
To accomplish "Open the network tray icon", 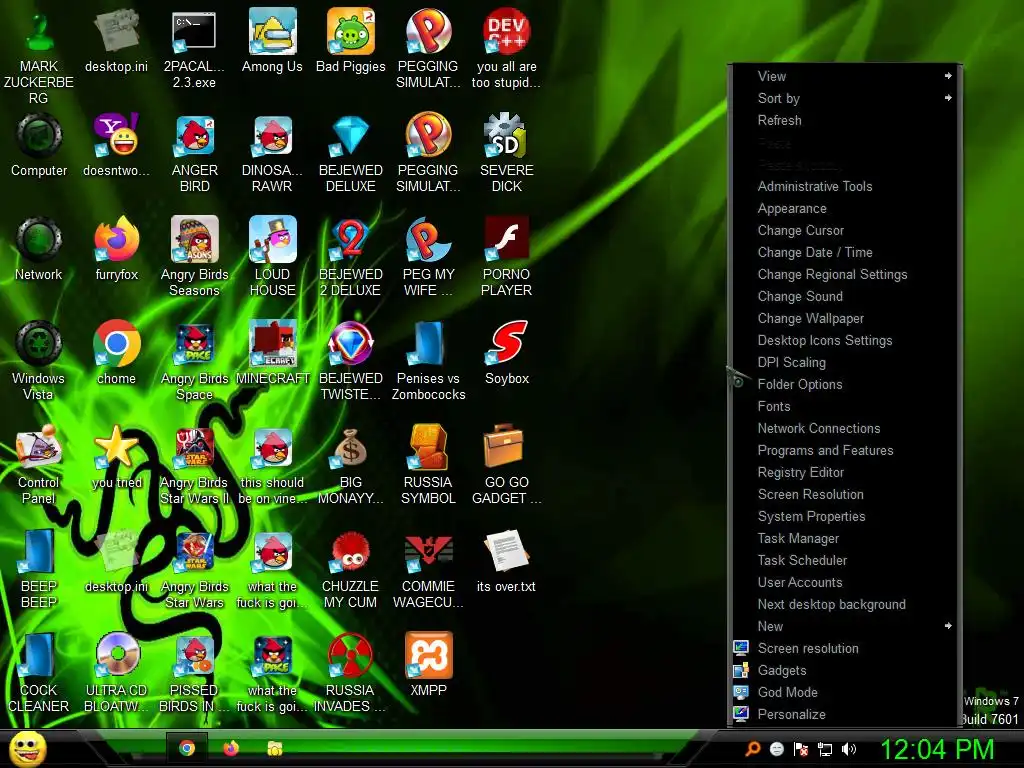I will click(x=825, y=749).
